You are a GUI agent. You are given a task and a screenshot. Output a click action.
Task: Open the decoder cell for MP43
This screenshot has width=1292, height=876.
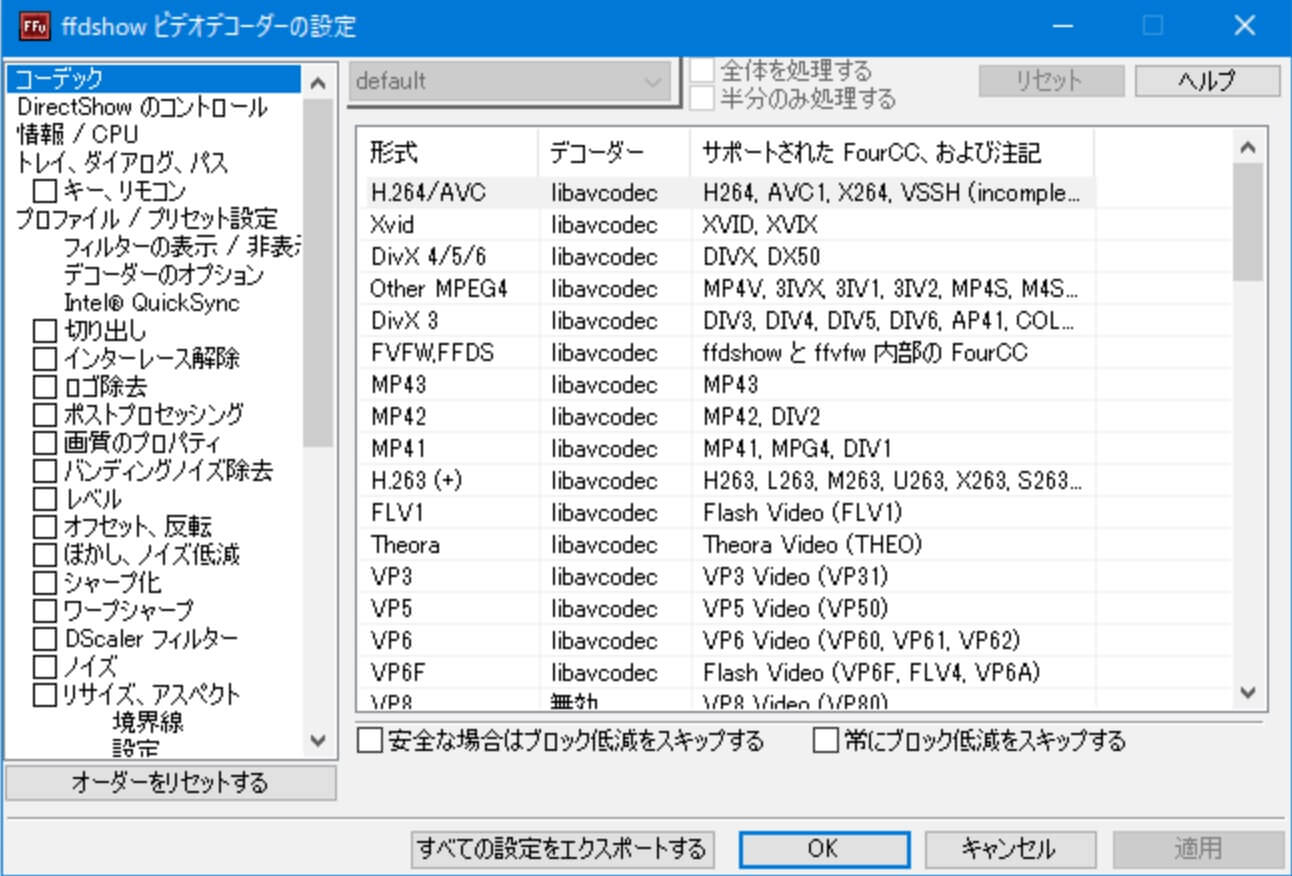(x=614, y=385)
